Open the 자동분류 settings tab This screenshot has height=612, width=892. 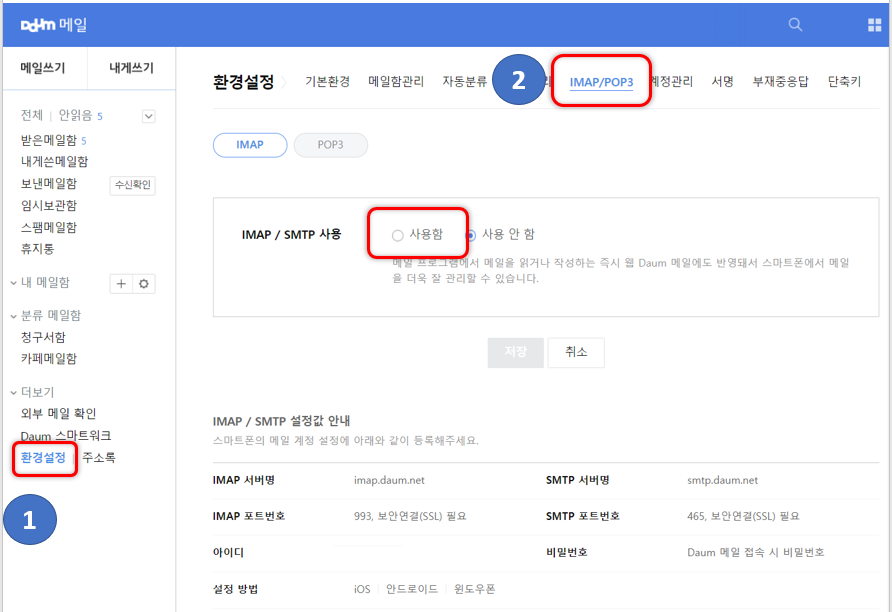[465, 82]
